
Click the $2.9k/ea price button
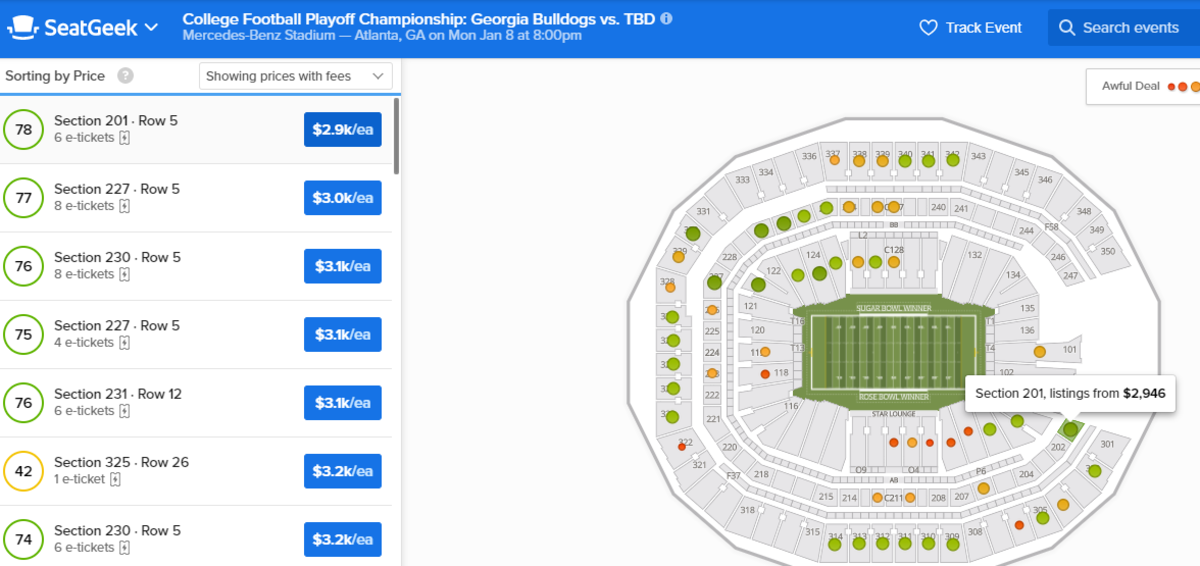pyautogui.click(x=342, y=130)
